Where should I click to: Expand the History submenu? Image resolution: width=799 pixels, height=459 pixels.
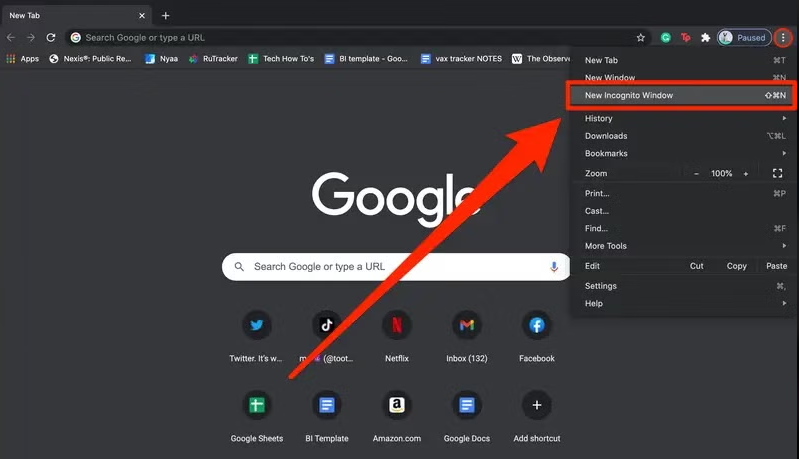(683, 118)
